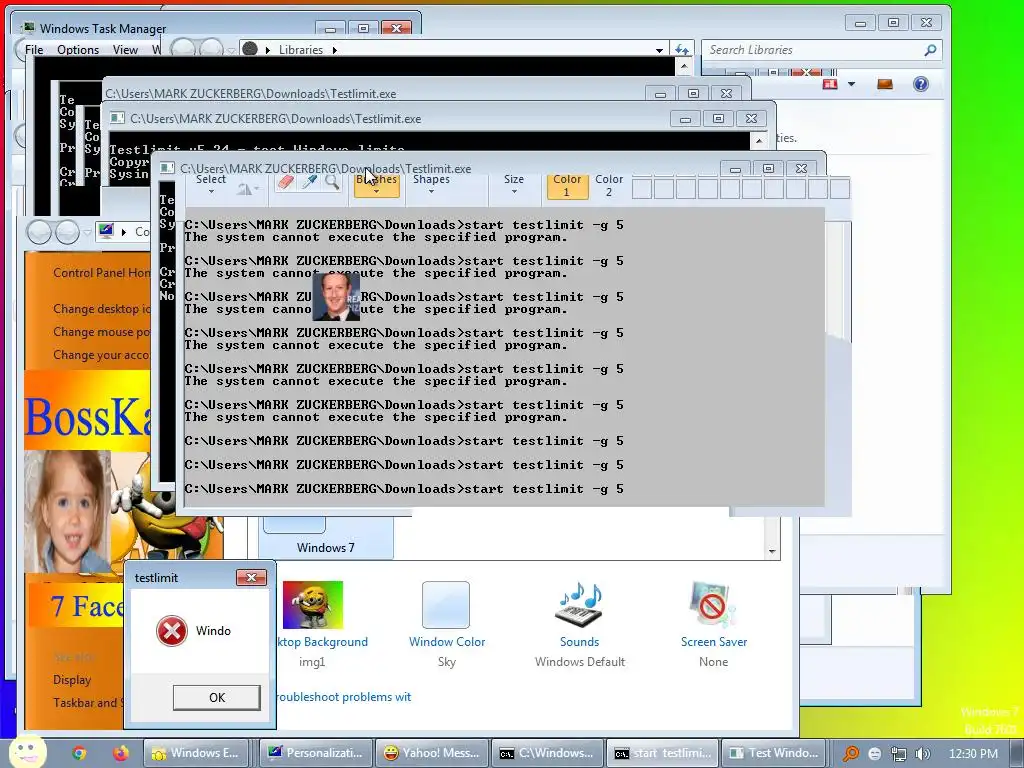Screen dimensions: 1024x768
Task: Switch to start testlimit taskbar button
Action: (x=663, y=753)
